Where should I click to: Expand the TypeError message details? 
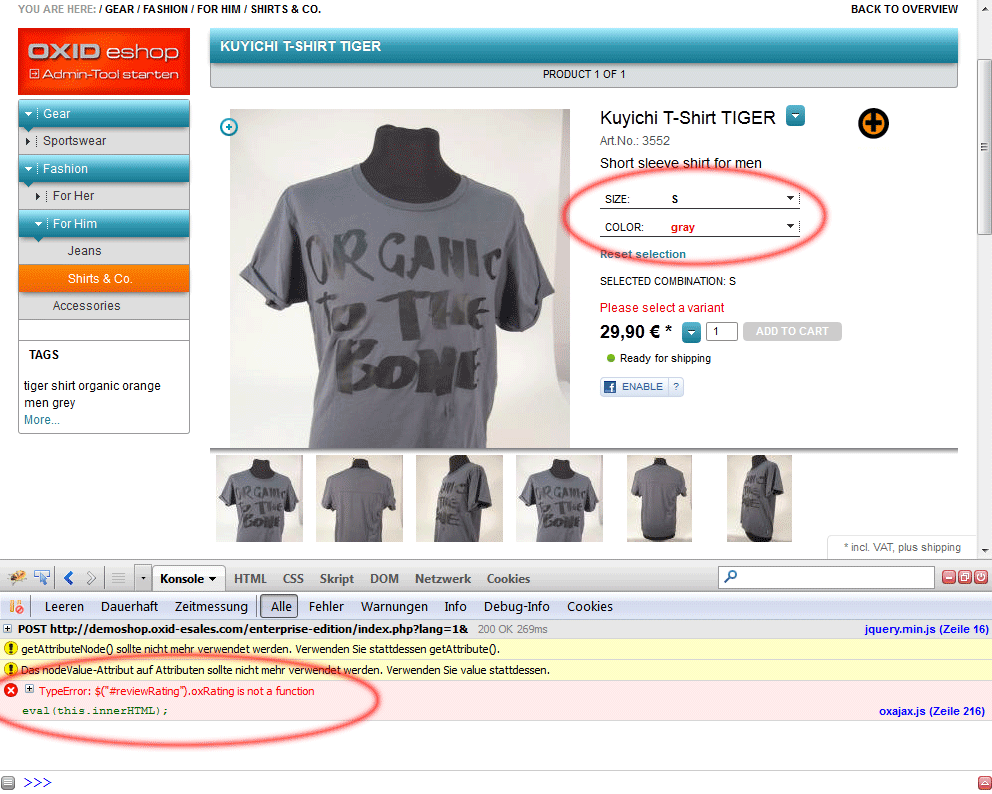29,690
